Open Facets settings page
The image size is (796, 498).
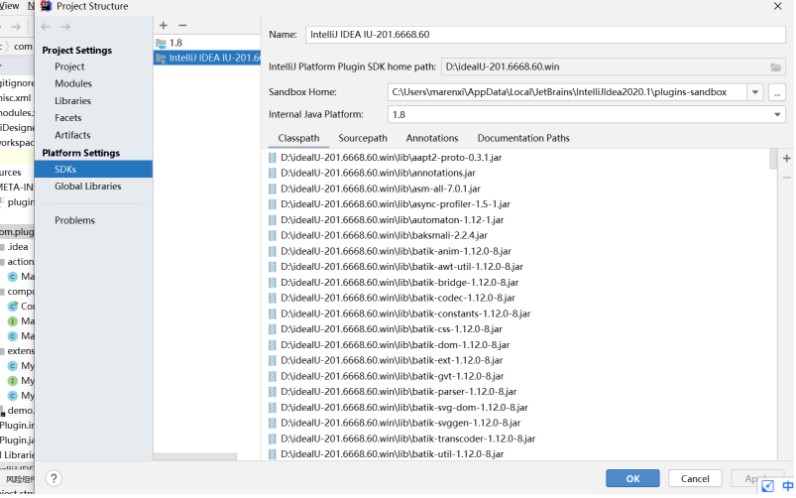[68, 118]
